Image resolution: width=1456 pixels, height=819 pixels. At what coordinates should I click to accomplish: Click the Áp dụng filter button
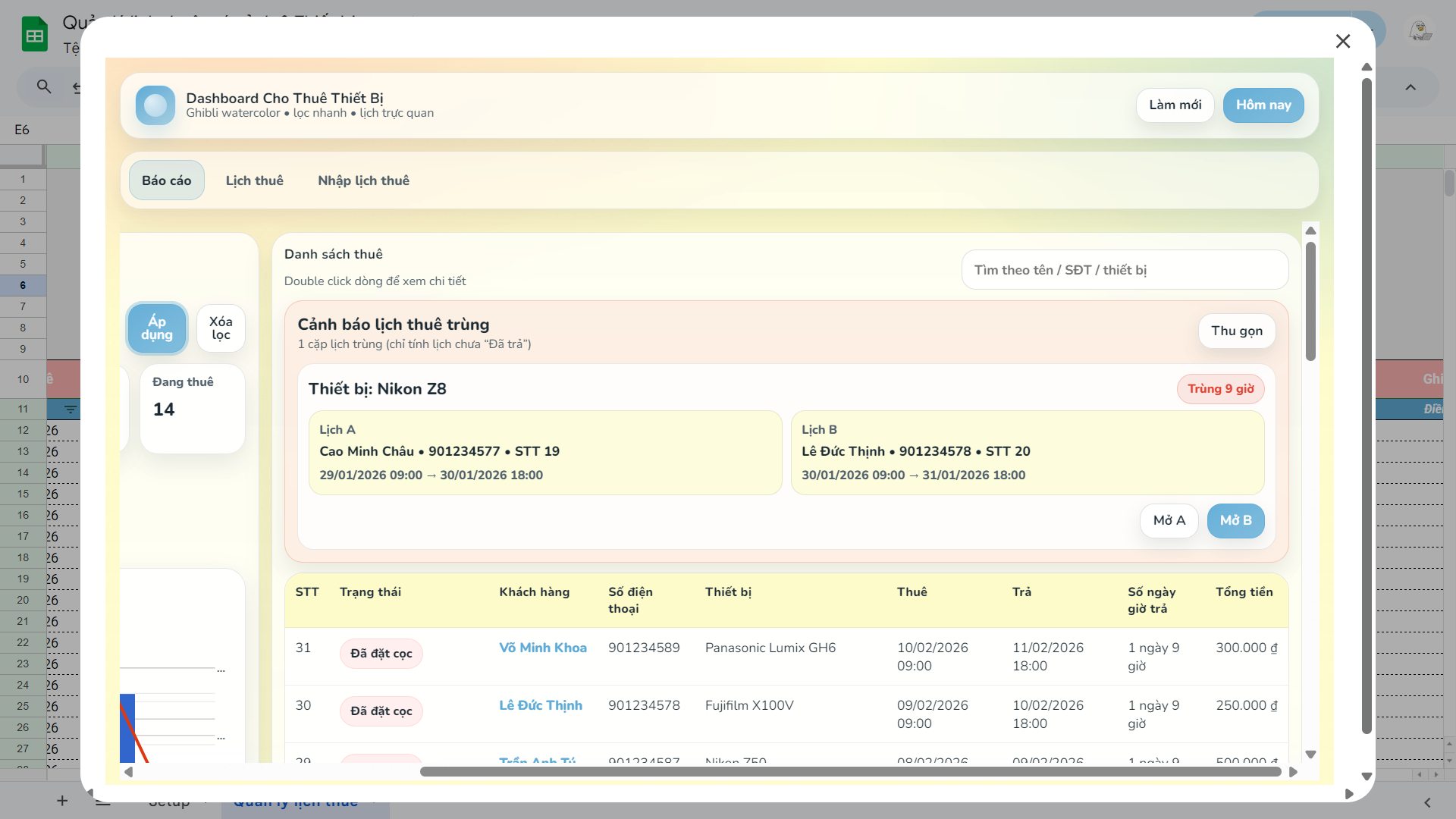tap(157, 328)
